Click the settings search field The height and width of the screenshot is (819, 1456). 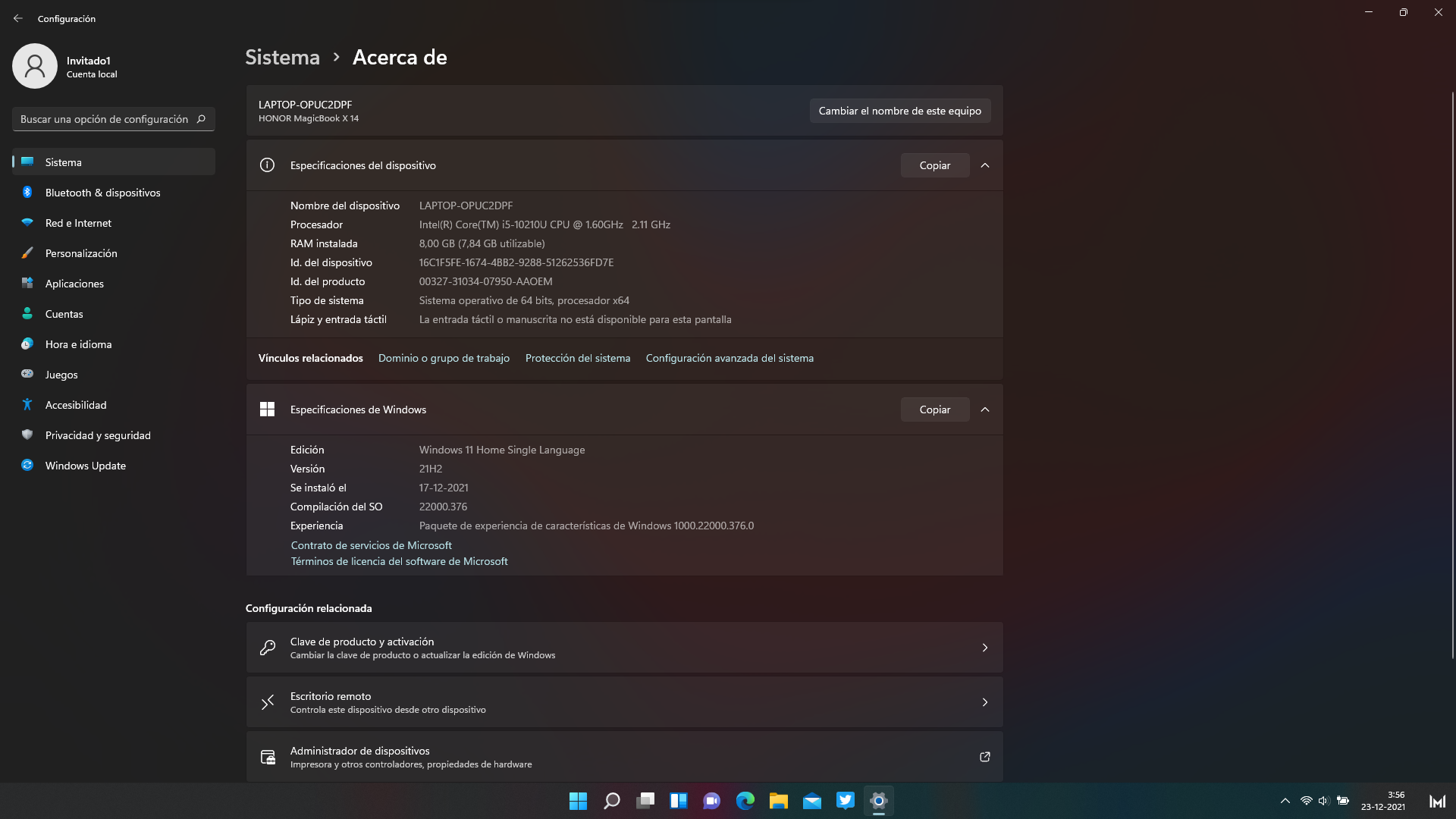click(x=106, y=119)
